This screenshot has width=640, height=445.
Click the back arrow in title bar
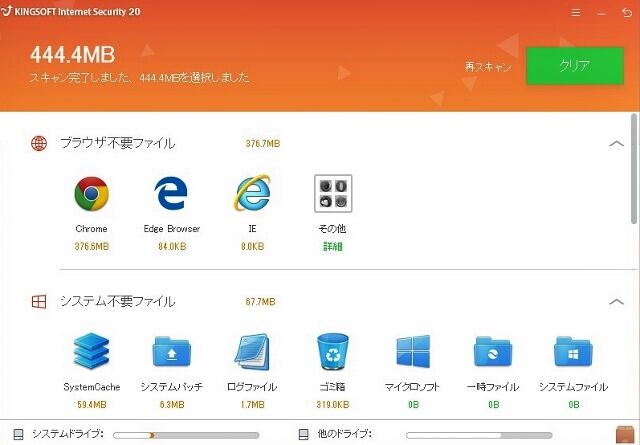tap(627, 13)
